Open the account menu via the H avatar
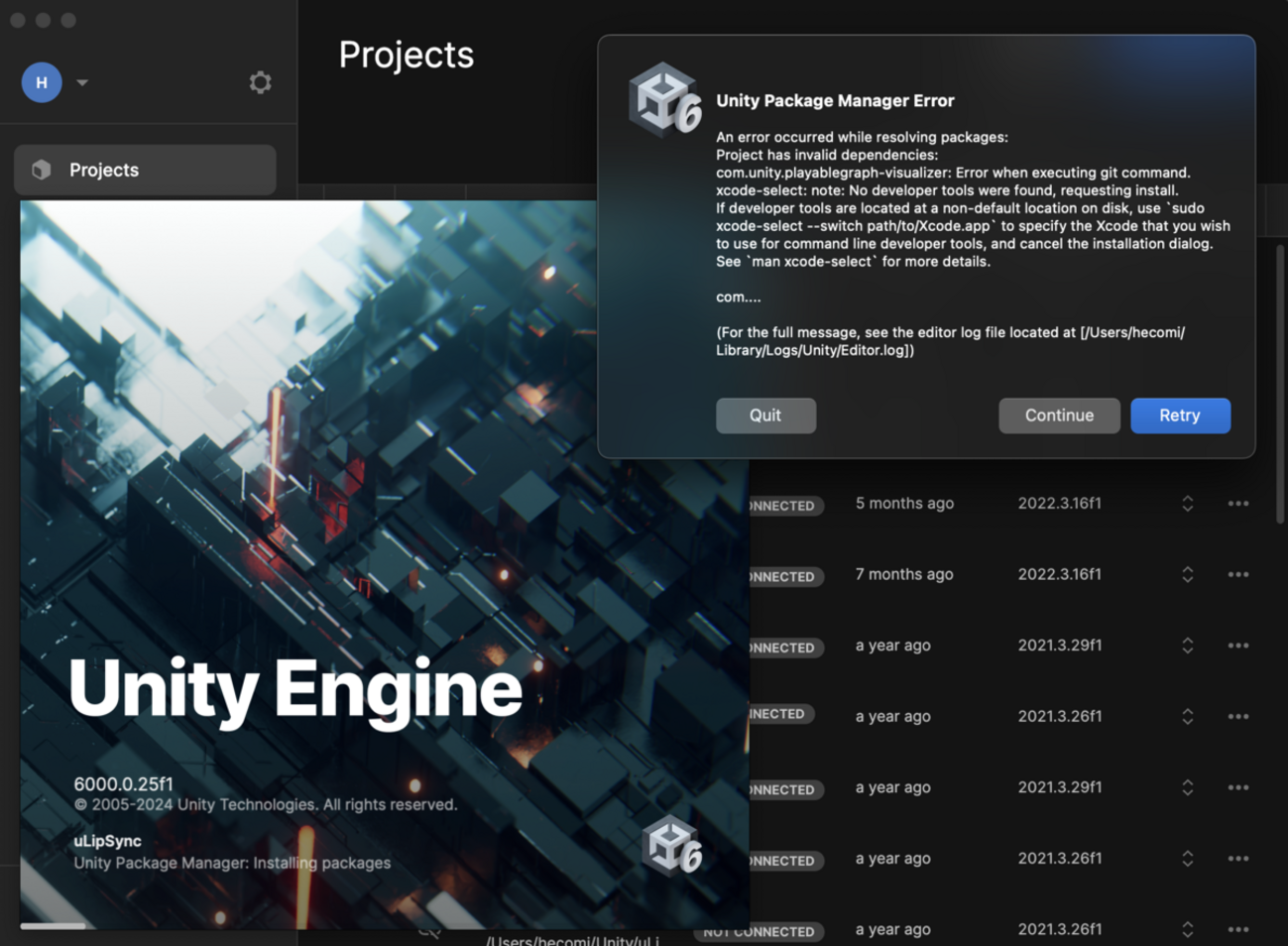1288x946 pixels. (x=42, y=82)
